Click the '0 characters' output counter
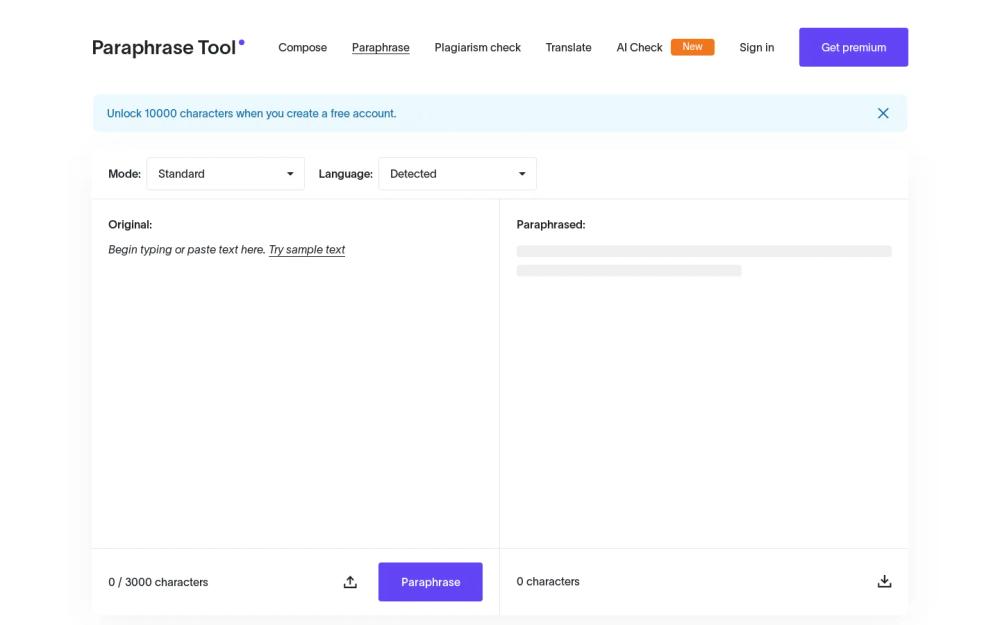This screenshot has width=1000, height=625. 548,581
